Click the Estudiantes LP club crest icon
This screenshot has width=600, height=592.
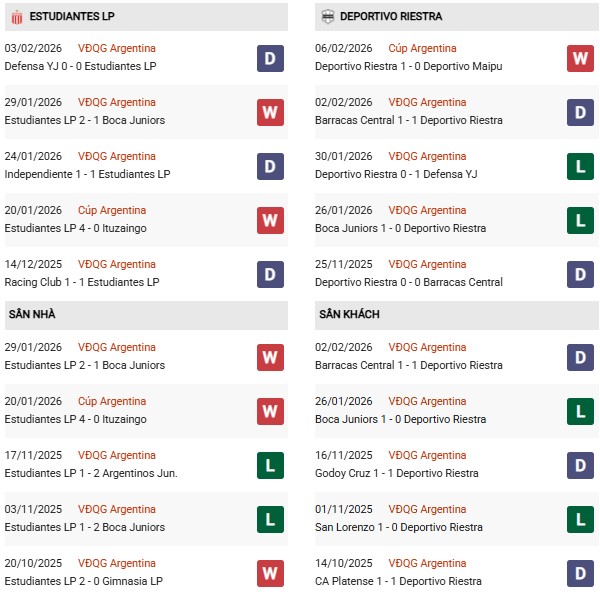click(x=15, y=17)
